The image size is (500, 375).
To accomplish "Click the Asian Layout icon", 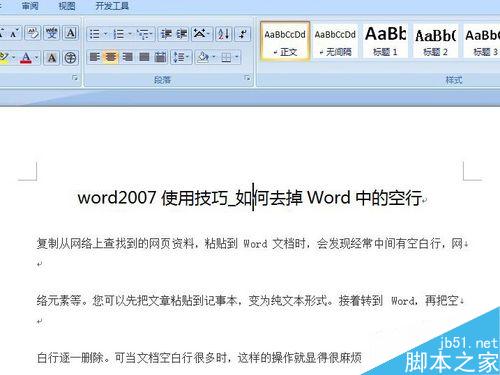I will [x=199, y=34].
